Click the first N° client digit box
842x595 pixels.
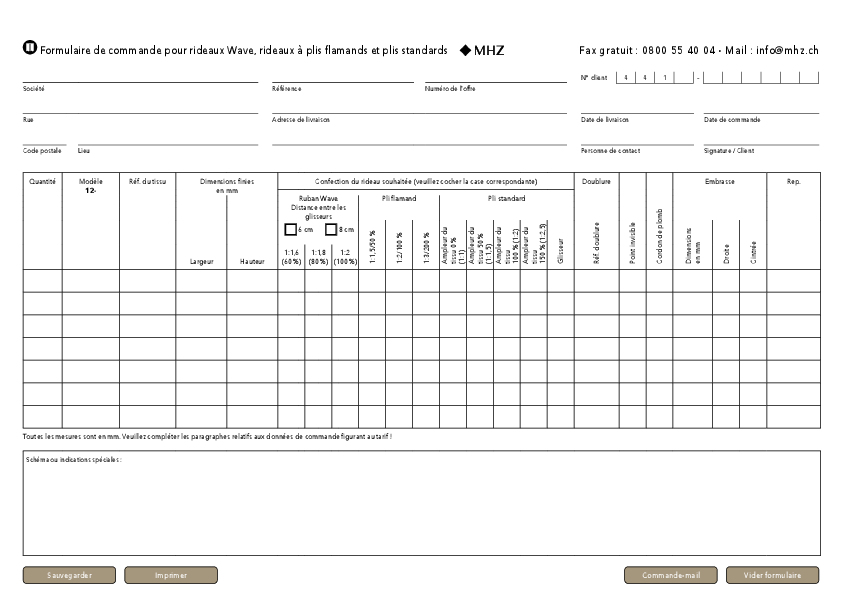point(625,77)
